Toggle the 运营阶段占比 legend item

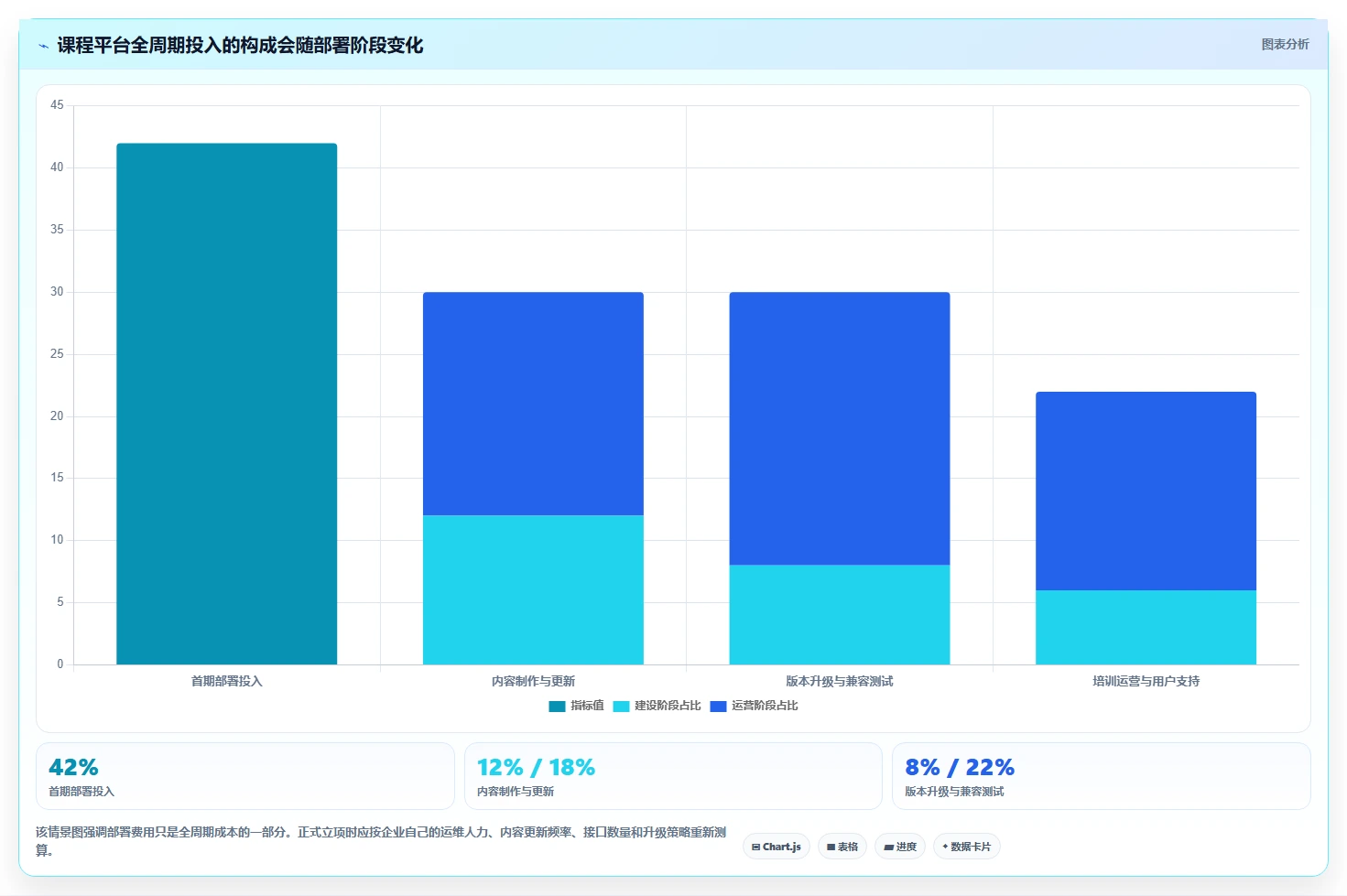click(x=754, y=706)
